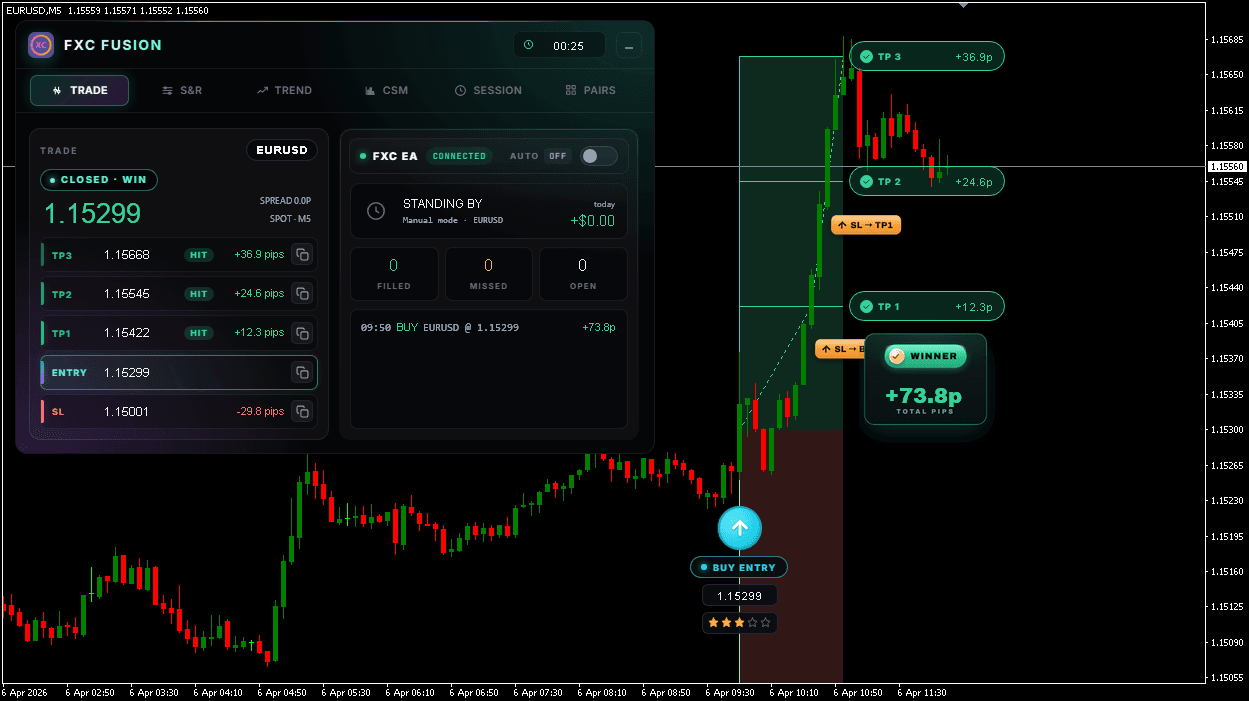Click the +36.9 pips TP3 value

coord(259,255)
